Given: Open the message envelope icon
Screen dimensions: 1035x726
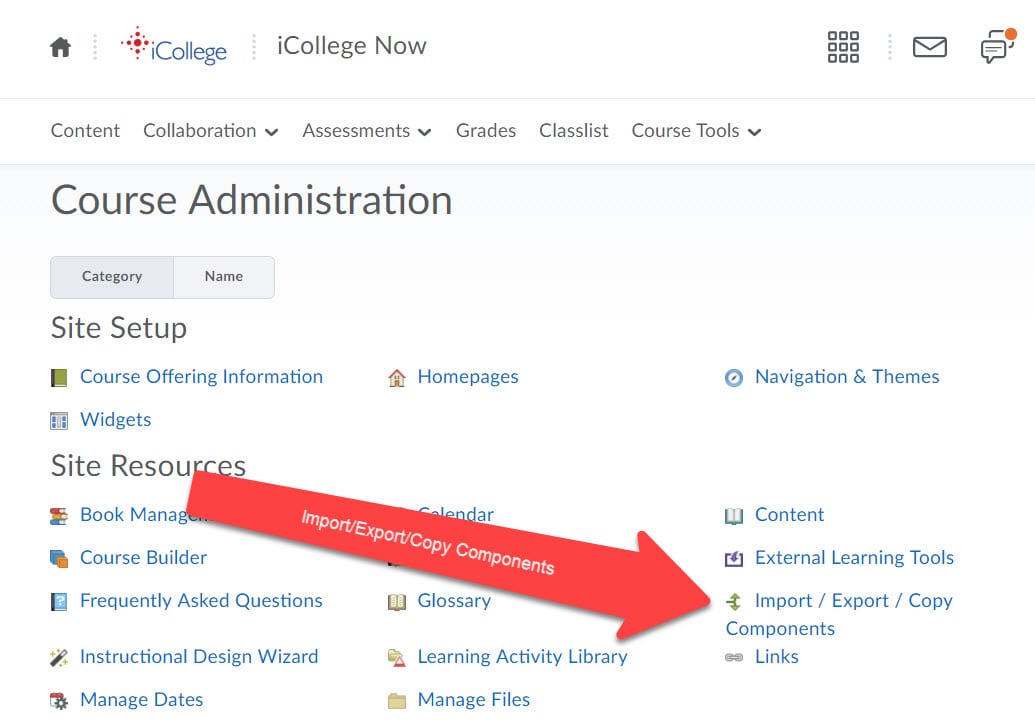Looking at the screenshot, I should [929, 47].
